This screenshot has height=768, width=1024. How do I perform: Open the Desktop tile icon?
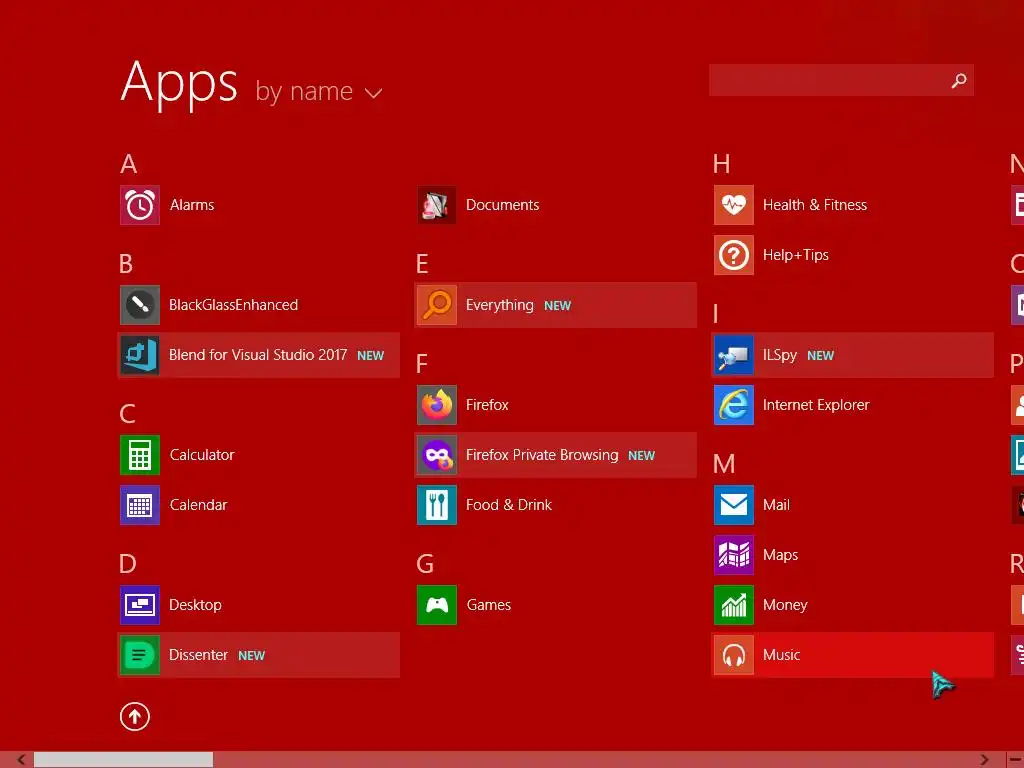[140, 605]
